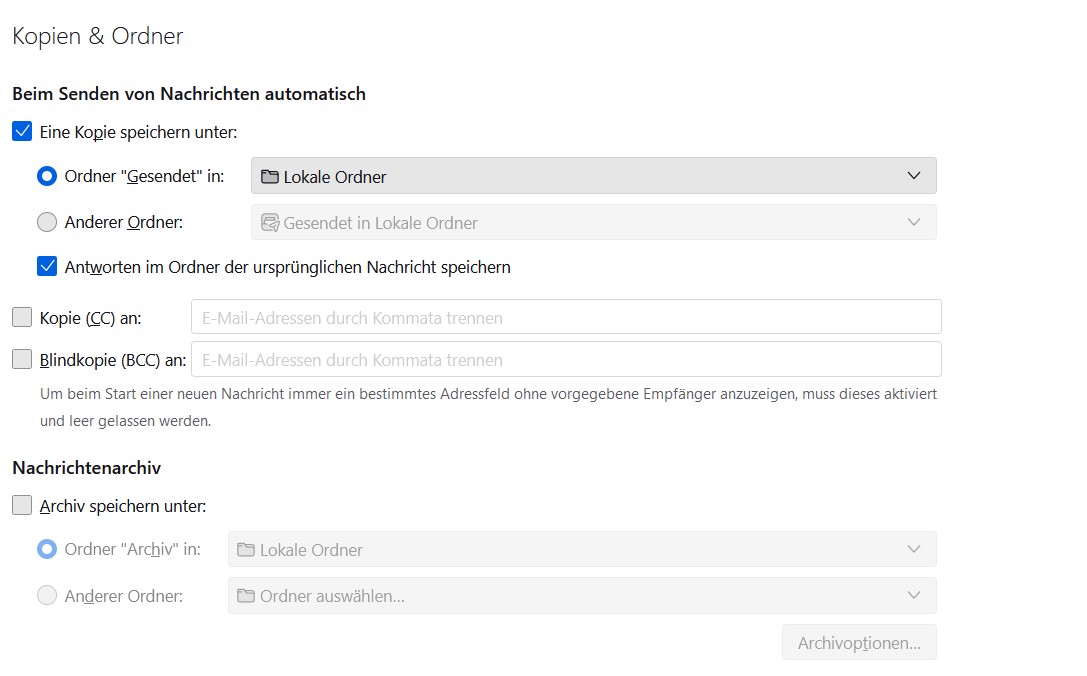This screenshot has height=676, width=1087.
Task: Uncheck 'Eine Kopie speichern unter' checkbox
Action: point(22,131)
